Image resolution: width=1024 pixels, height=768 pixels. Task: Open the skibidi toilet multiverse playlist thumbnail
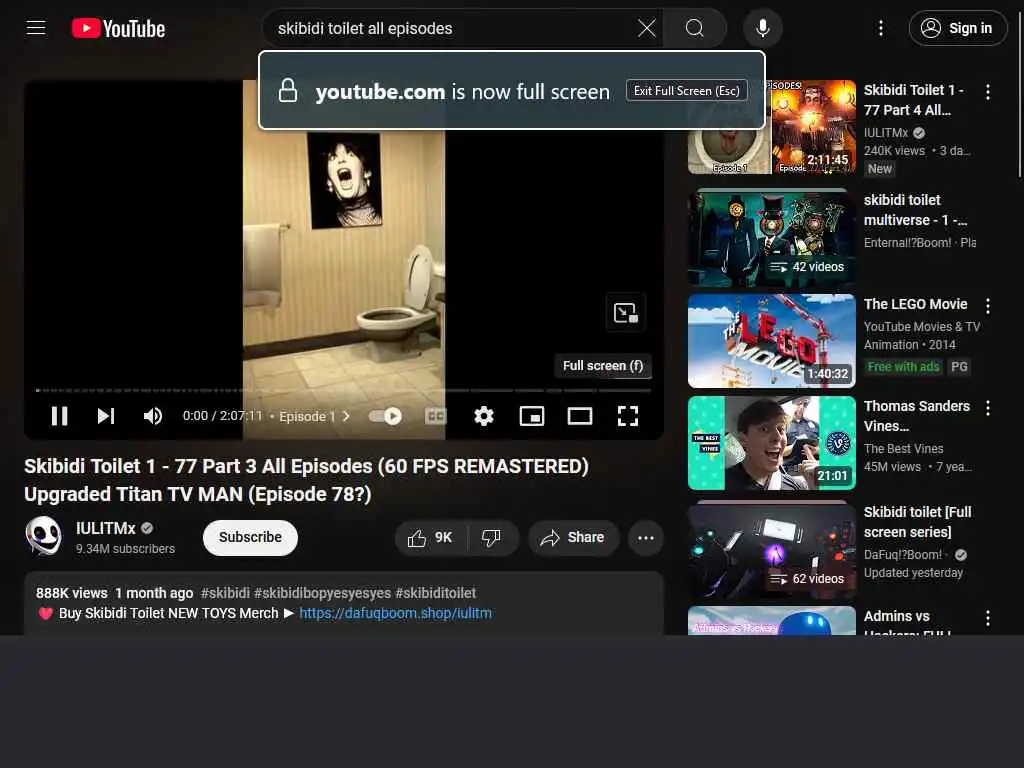pos(771,238)
